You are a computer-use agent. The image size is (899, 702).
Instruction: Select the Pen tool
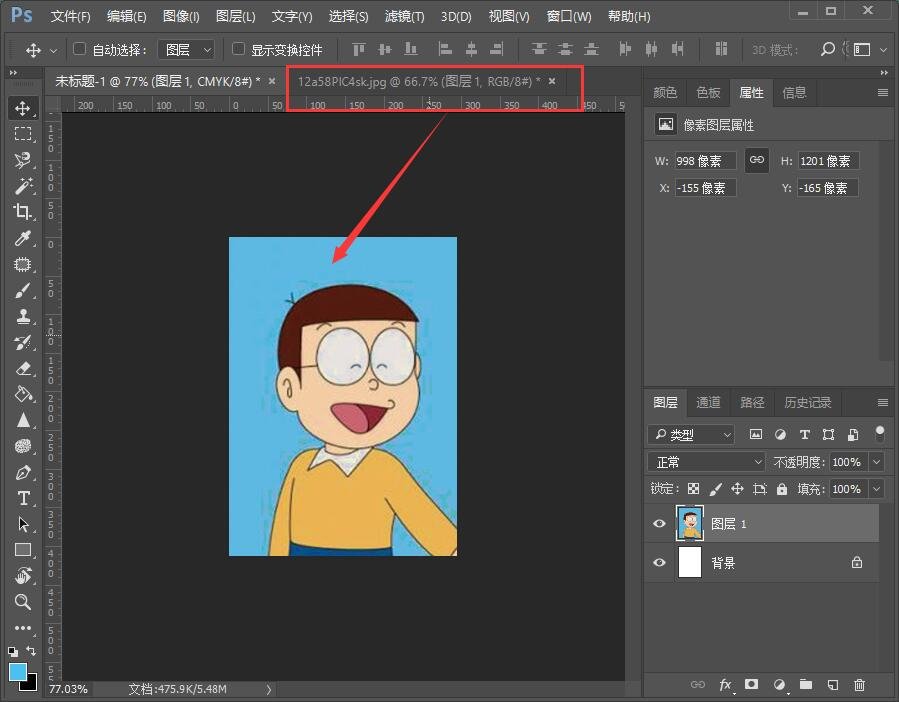(x=22, y=472)
